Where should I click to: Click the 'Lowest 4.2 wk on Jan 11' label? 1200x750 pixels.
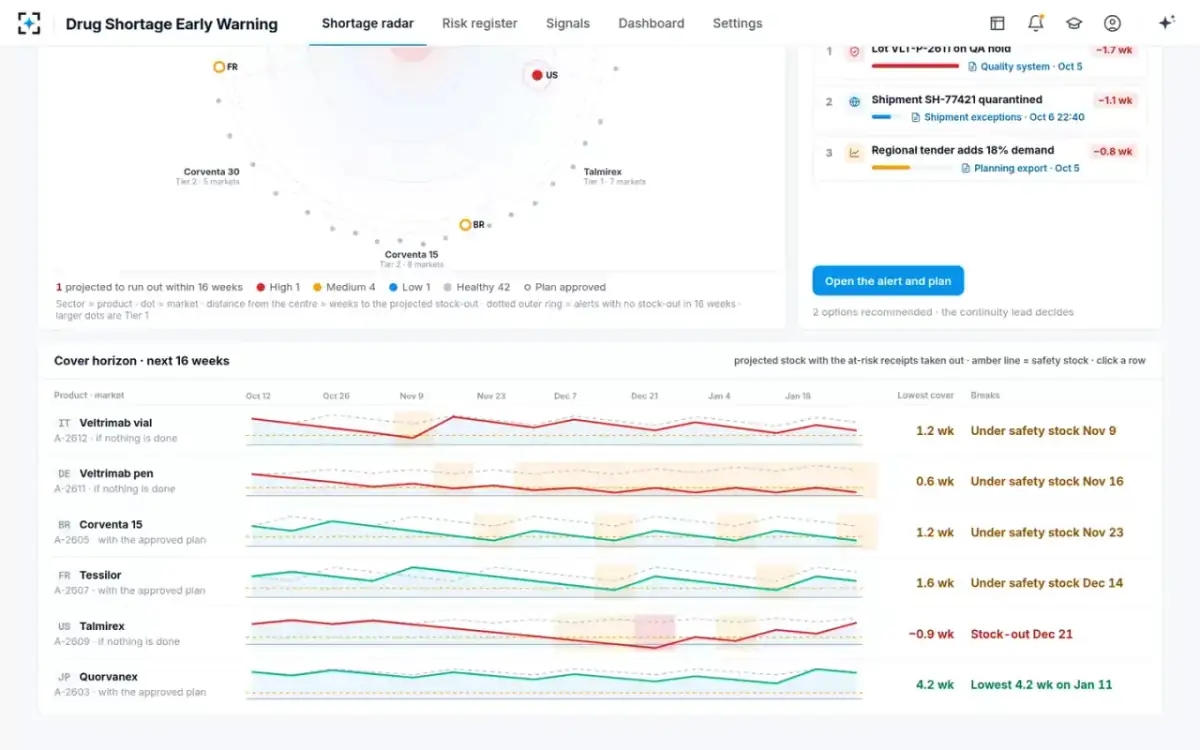(x=1041, y=685)
